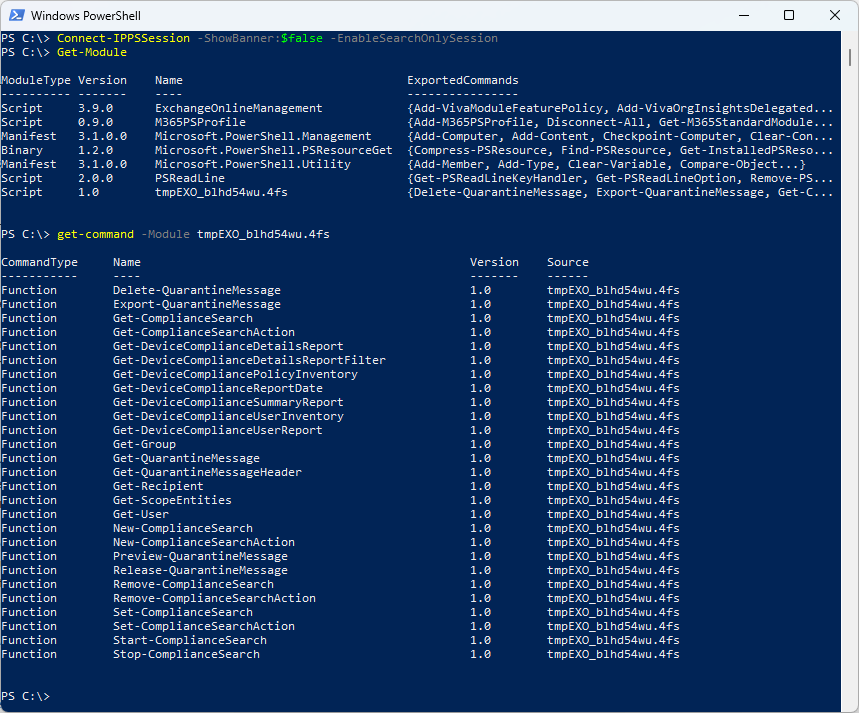The image size is (859, 713).
Task: Click the ExportedCommands column header
Action: (462, 81)
